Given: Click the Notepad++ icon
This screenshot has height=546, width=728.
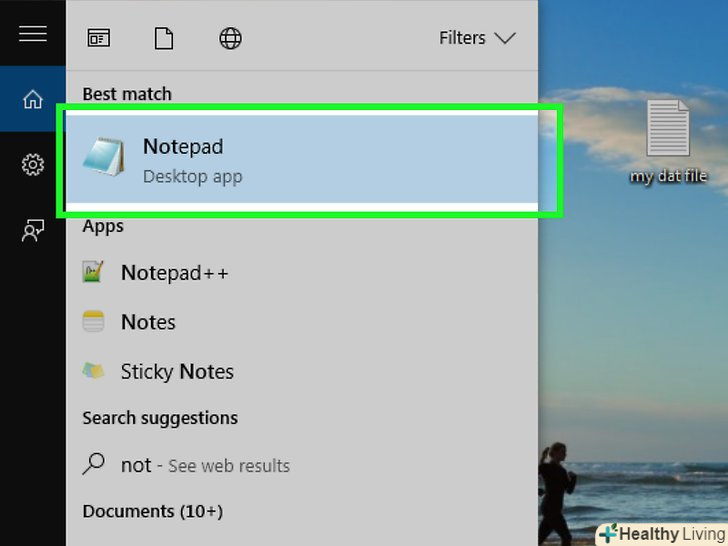Looking at the screenshot, I should point(93,272).
